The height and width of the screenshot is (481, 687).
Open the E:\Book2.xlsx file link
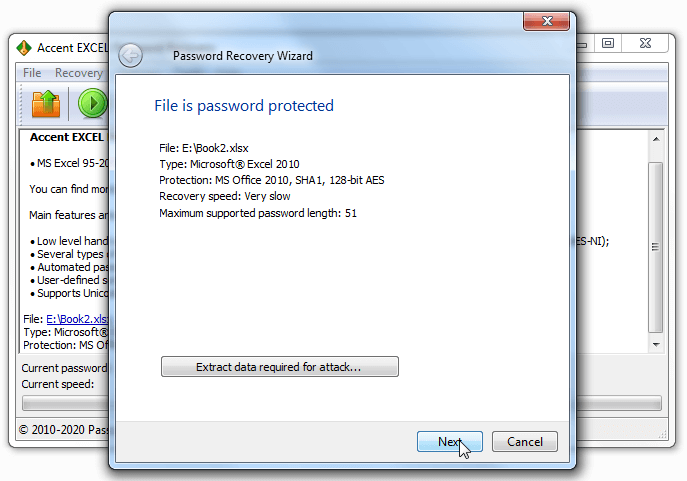tap(77, 319)
